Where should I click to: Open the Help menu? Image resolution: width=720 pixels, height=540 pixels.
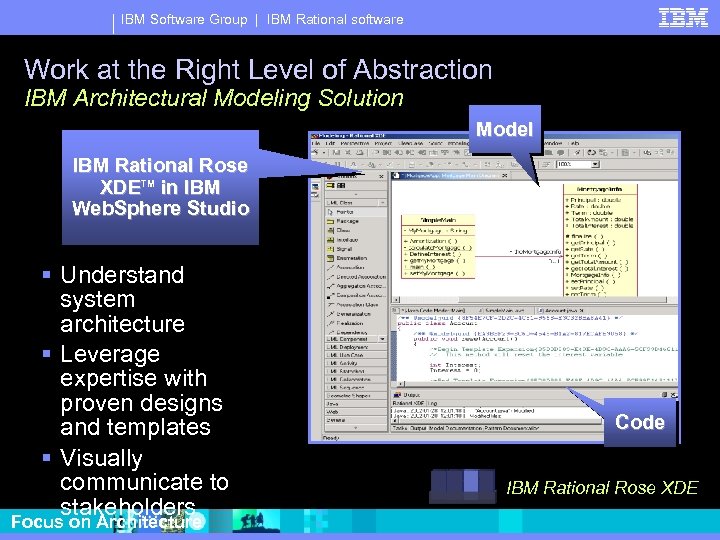(x=574, y=143)
